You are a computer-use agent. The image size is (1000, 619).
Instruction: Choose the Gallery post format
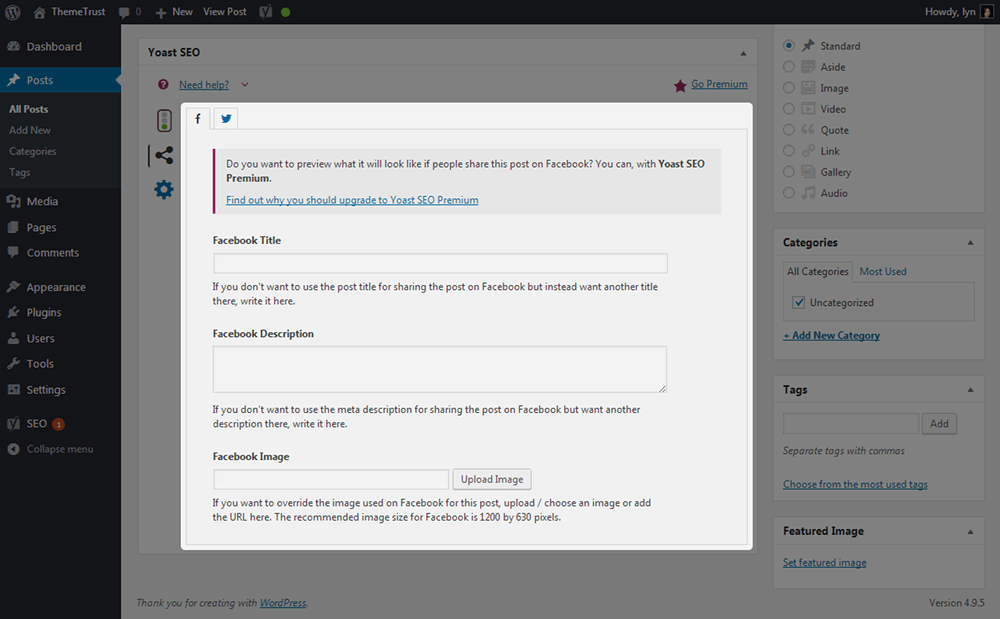coord(789,172)
